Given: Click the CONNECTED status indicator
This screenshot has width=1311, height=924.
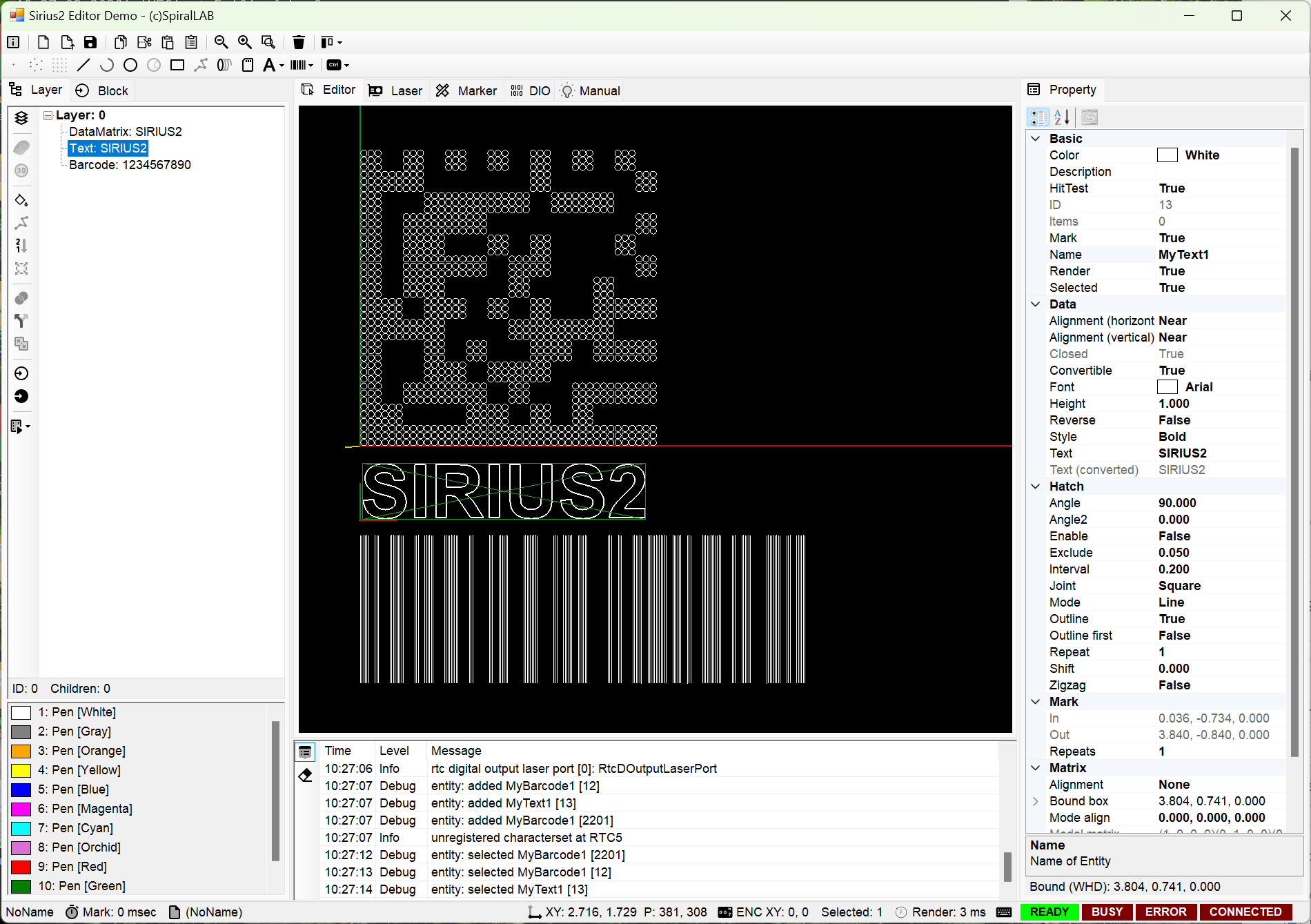Looking at the screenshot, I should click(1245, 912).
